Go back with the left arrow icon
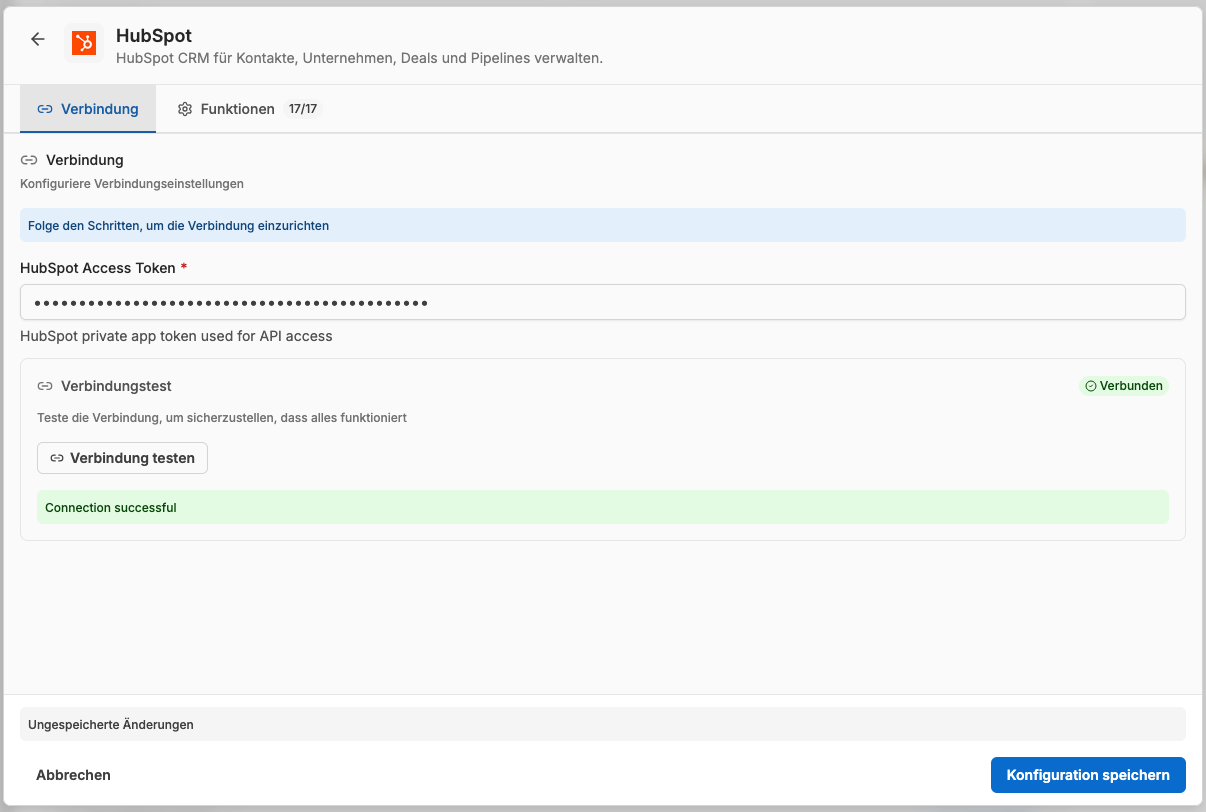1206x812 pixels. click(x=38, y=39)
